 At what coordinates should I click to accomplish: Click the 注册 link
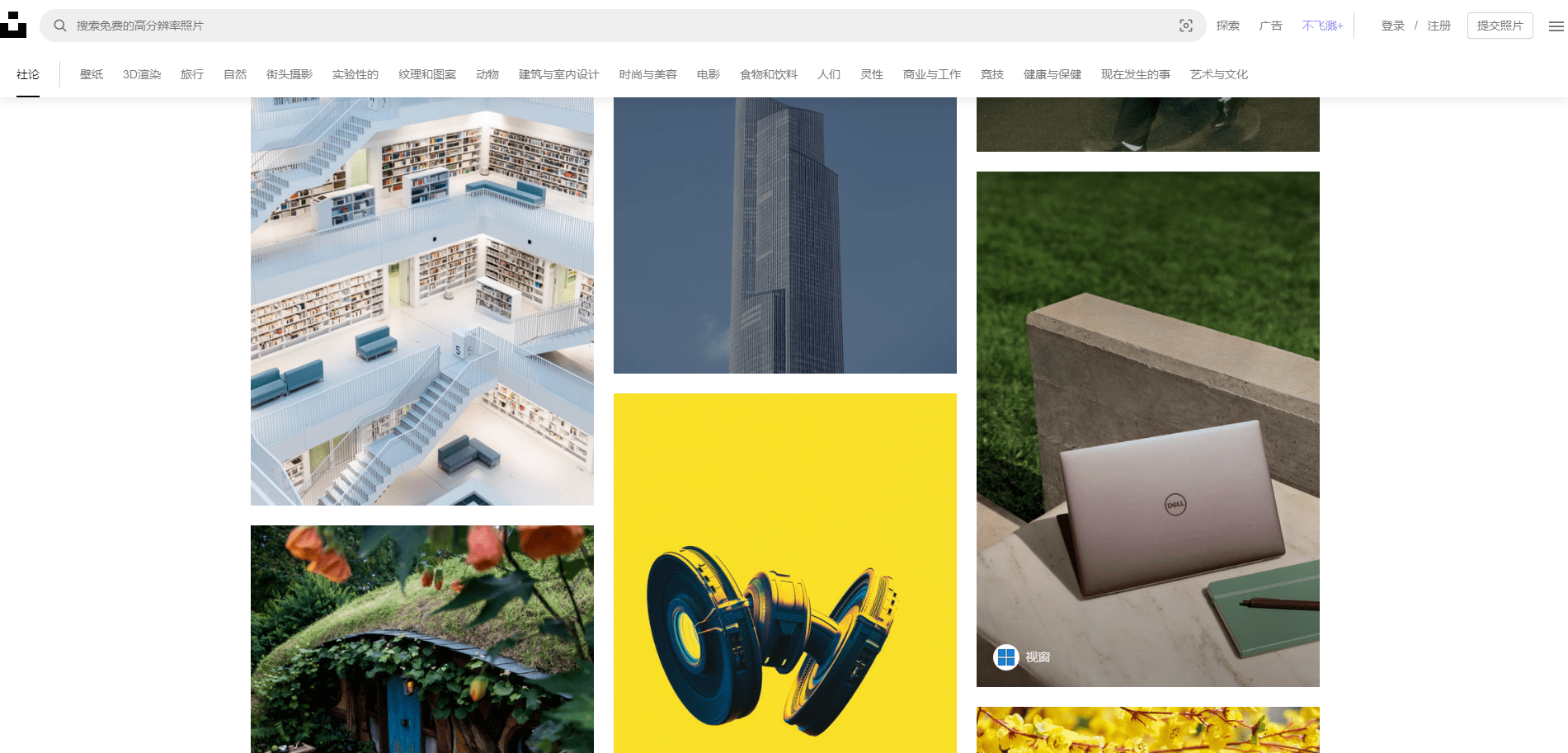click(x=1439, y=26)
